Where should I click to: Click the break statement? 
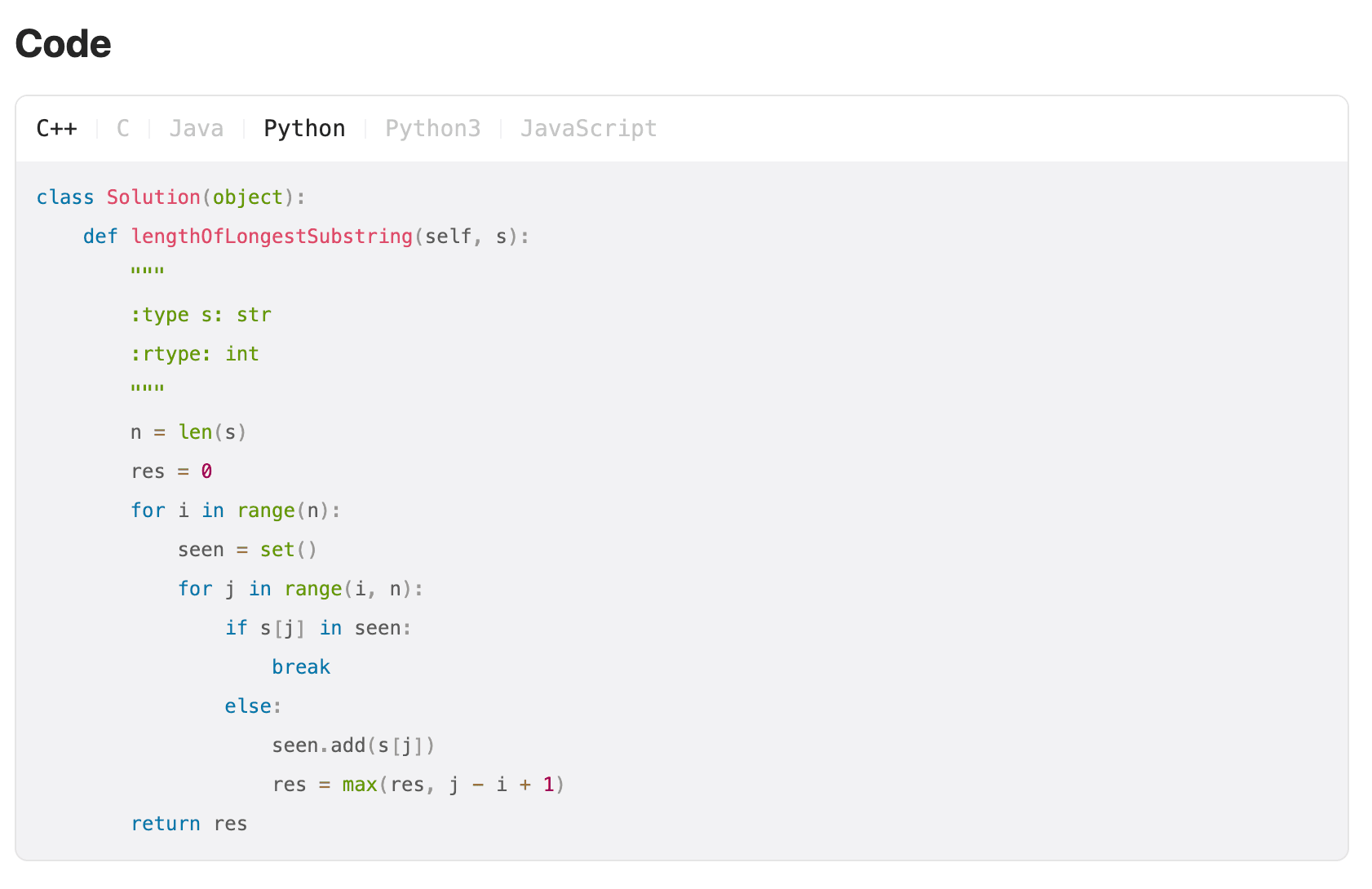coord(301,667)
